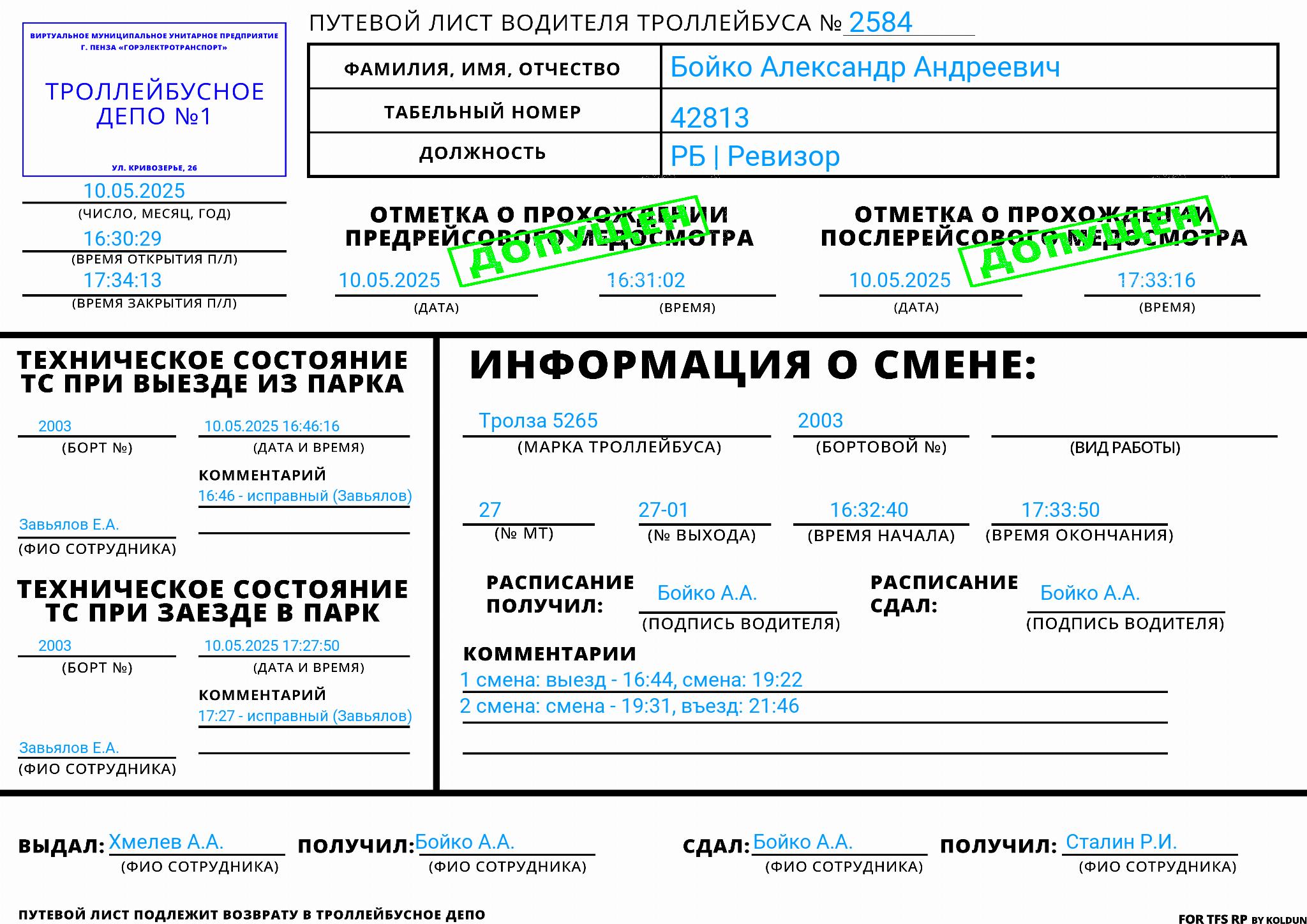Click the shift end time 17:33:50
The image size is (1307, 924).
[x=1061, y=510]
